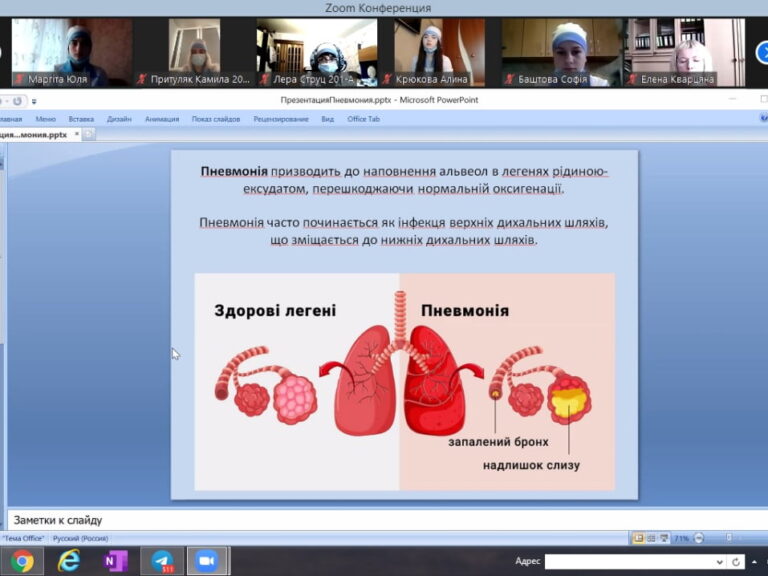Viewport: 768px width, 576px height.
Task: Click the 71% zoom level button
Action: point(681,538)
